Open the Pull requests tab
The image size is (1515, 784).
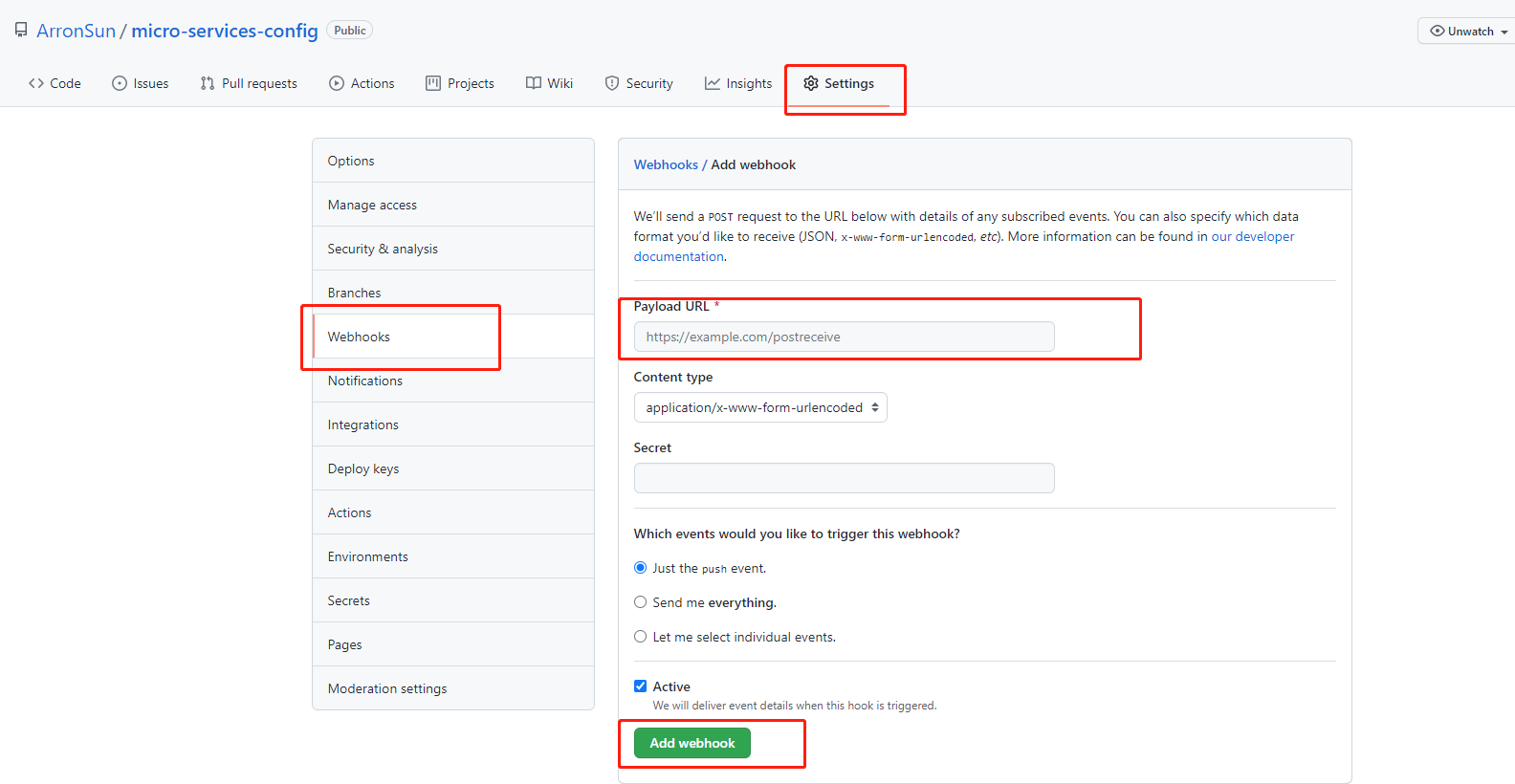point(249,83)
